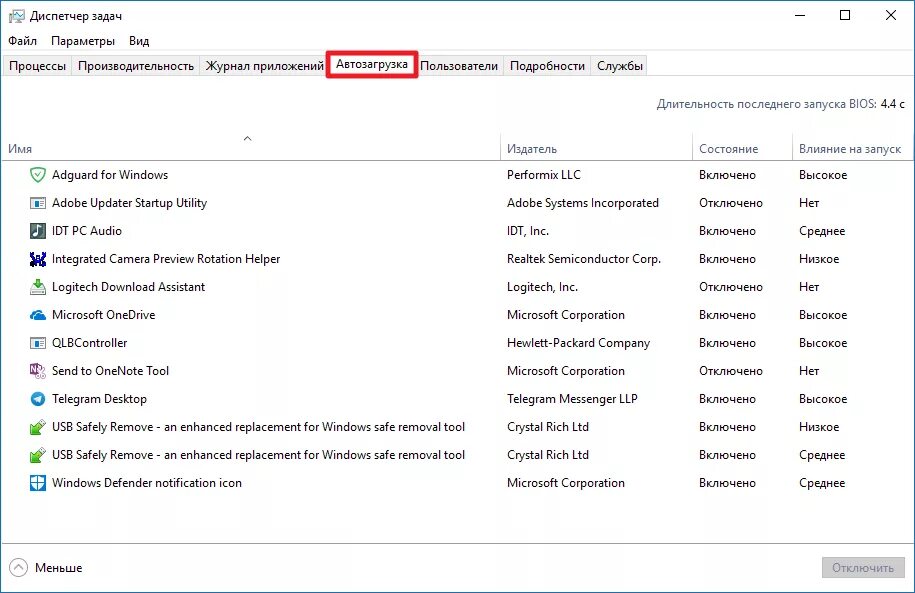Select Adobe Updater Startup Utility entry

pos(130,203)
